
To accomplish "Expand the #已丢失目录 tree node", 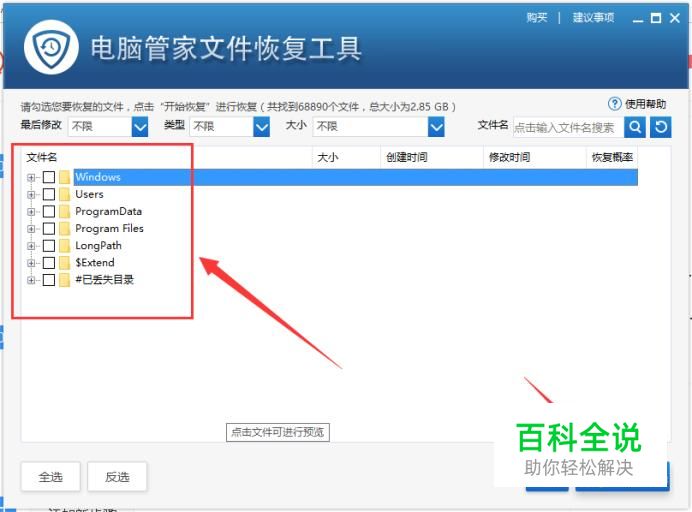I will click(31, 280).
